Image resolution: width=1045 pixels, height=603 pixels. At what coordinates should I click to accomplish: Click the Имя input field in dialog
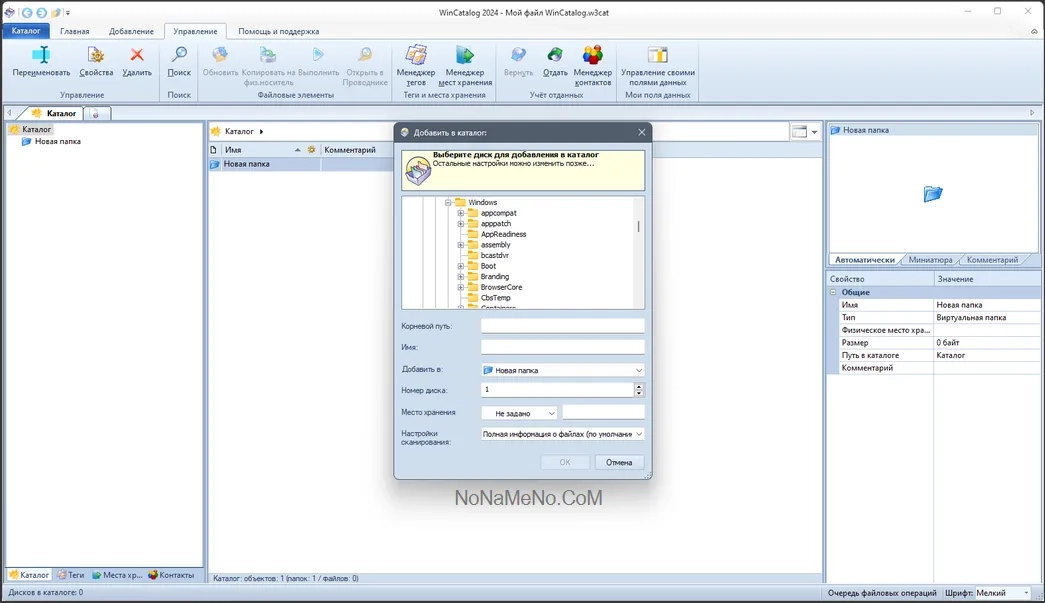pyautogui.click(x=562, y=347)
